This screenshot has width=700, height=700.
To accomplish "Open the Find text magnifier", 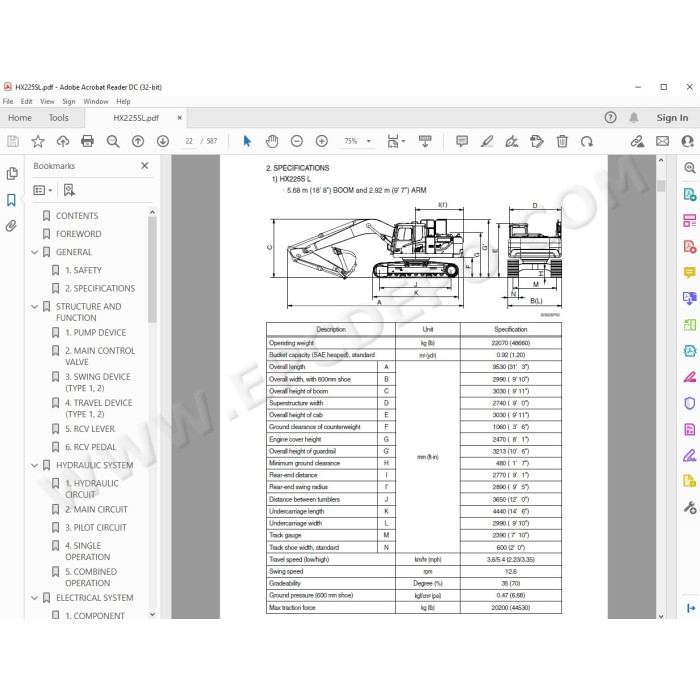I will pos(113,142).
